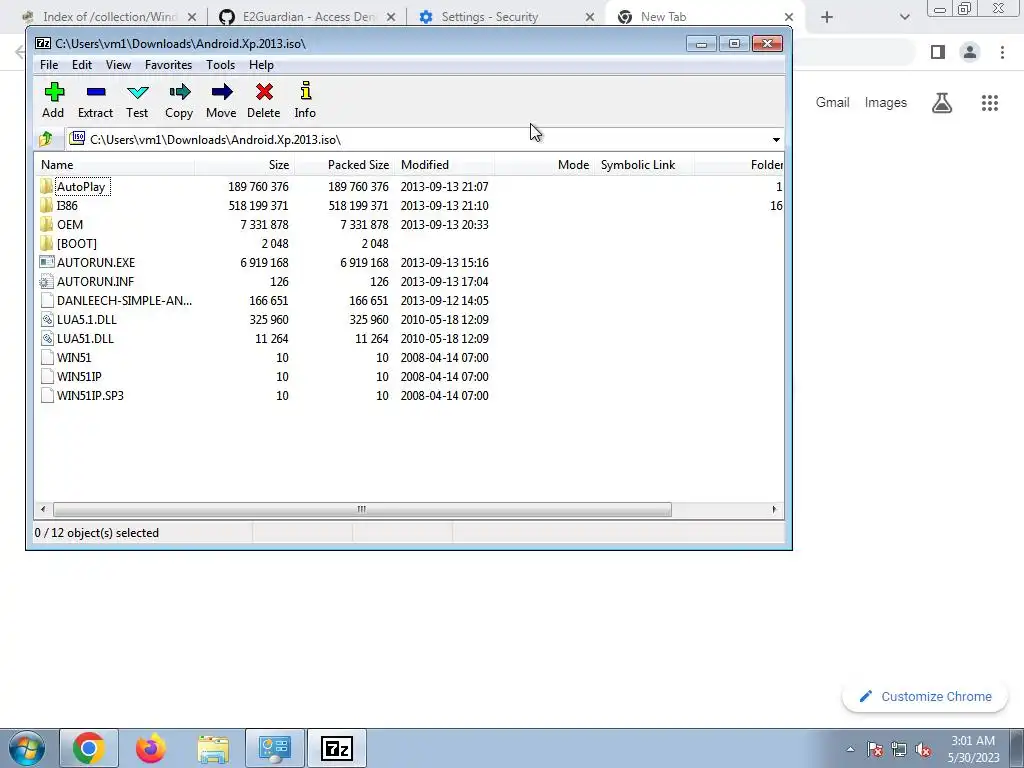The width and height of the screenshot is (1024, 768).
Task: Sort by Packed Size column header
Action: (344, 165)
